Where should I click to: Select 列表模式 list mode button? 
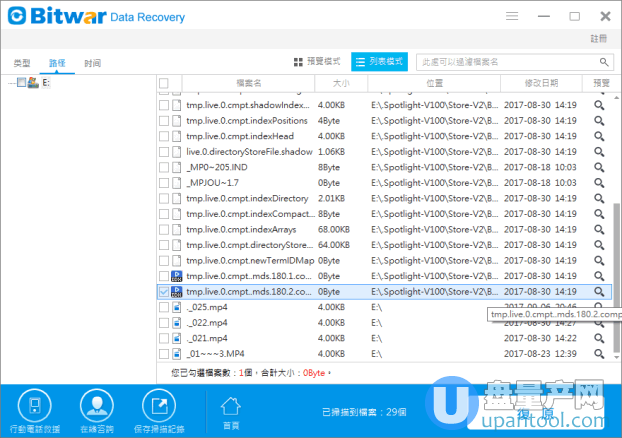379,62
